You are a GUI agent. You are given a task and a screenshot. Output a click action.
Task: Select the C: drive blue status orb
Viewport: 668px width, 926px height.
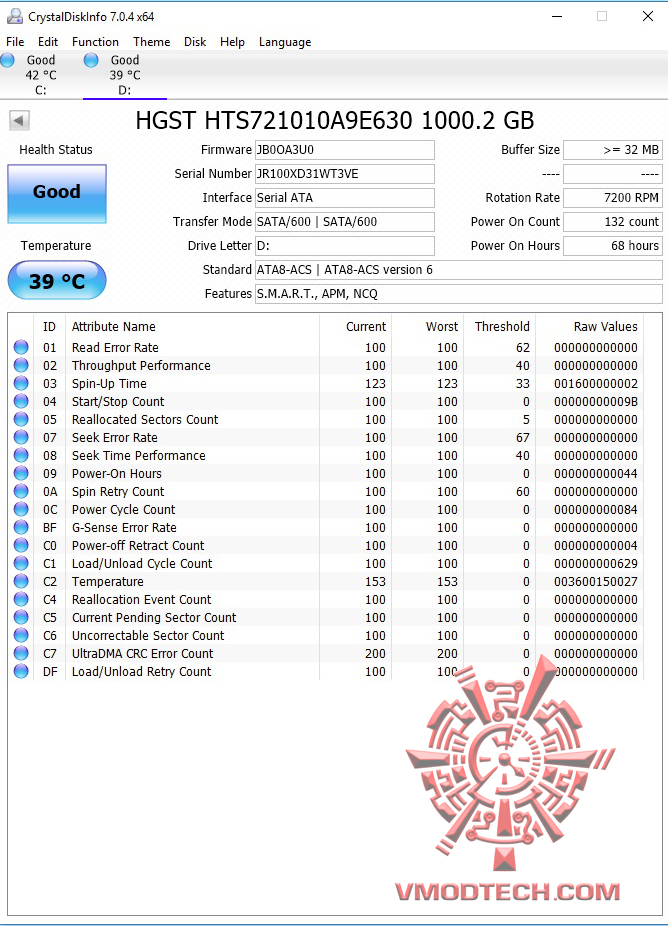7,60
